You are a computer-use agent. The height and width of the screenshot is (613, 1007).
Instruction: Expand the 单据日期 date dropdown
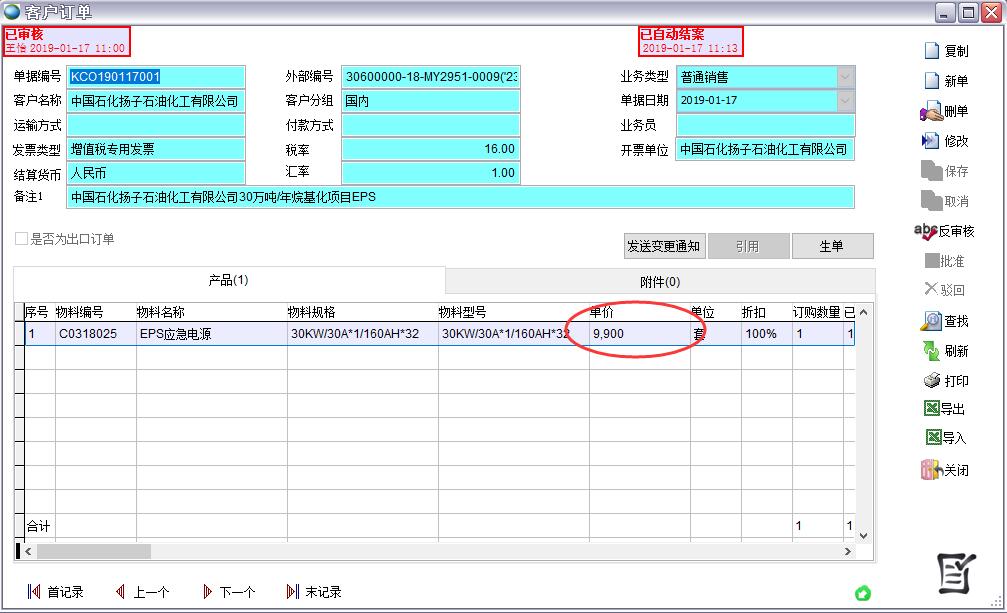(844, 102)
